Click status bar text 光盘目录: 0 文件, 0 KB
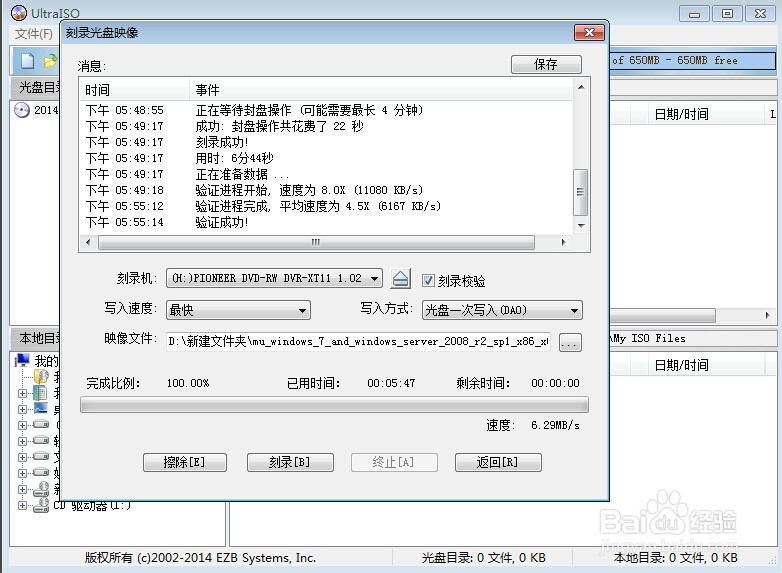The width and height of the screenshot is (782, 573). [x=483, y=558]
